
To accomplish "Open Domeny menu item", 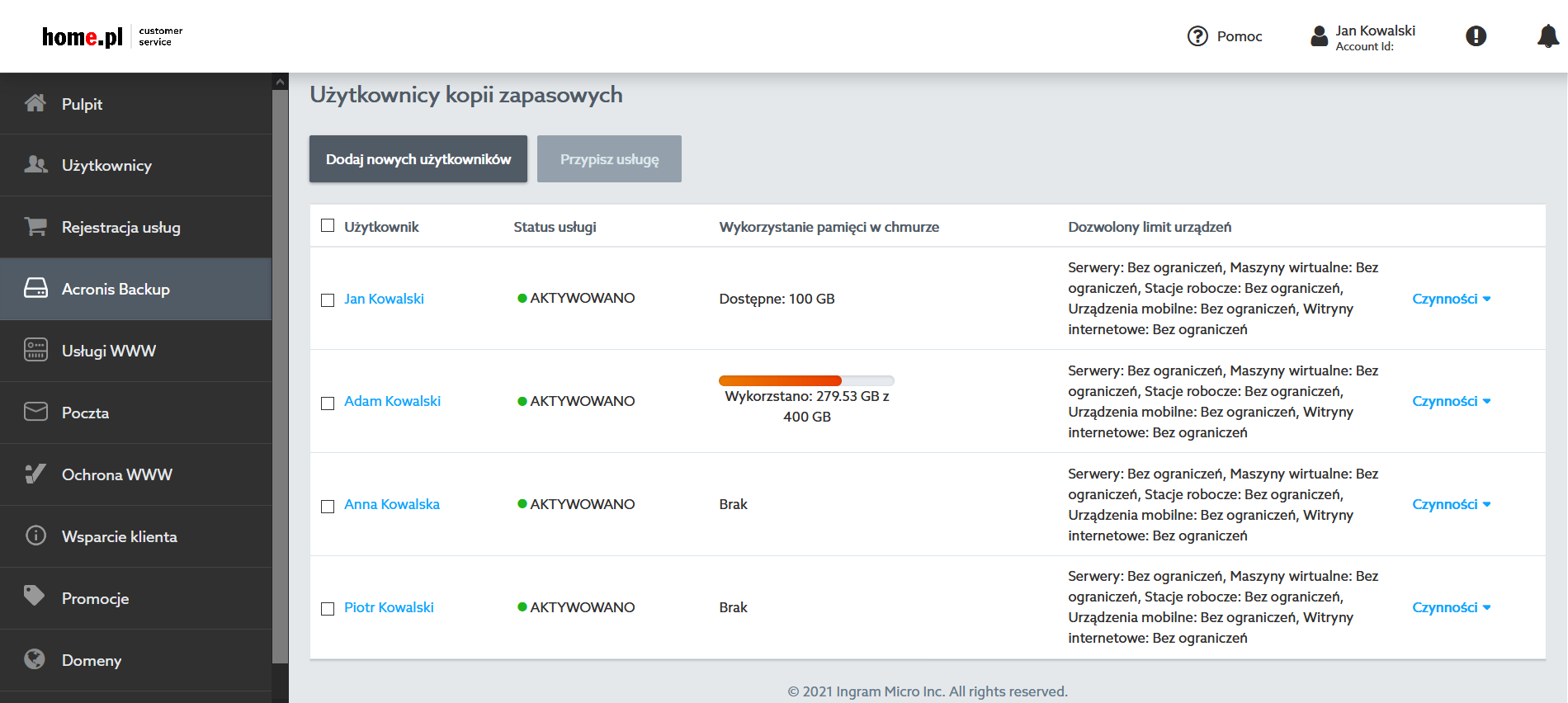I will click(136, 660).
